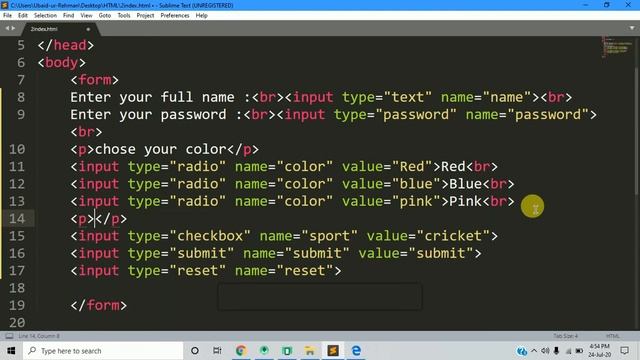Screen dimensions: 640x360
Task: Click the blue help tray icon
Action: click(522, 351)
